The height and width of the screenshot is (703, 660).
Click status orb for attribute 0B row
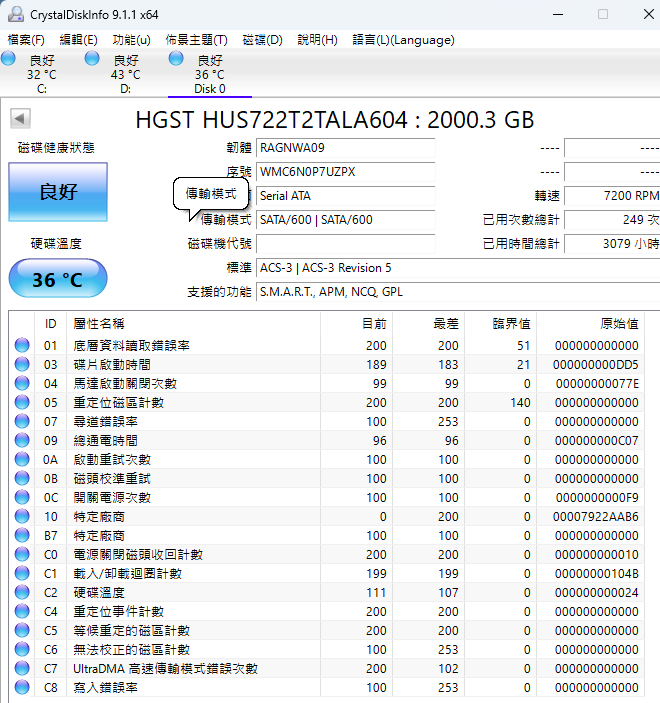point(22,478)
